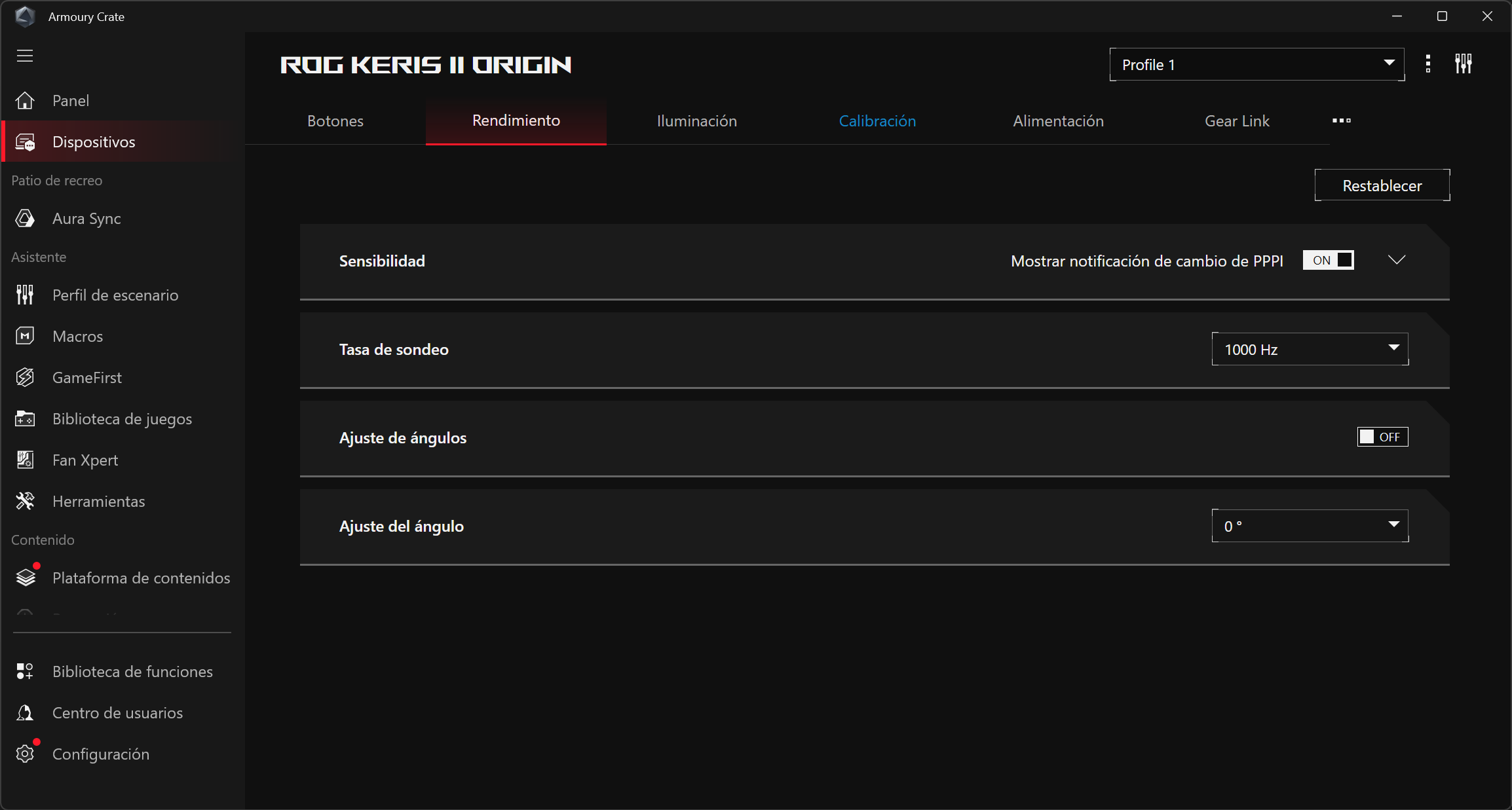Select the Rendimiento tab
The image size is (1512, 810).
click(516, 120)
